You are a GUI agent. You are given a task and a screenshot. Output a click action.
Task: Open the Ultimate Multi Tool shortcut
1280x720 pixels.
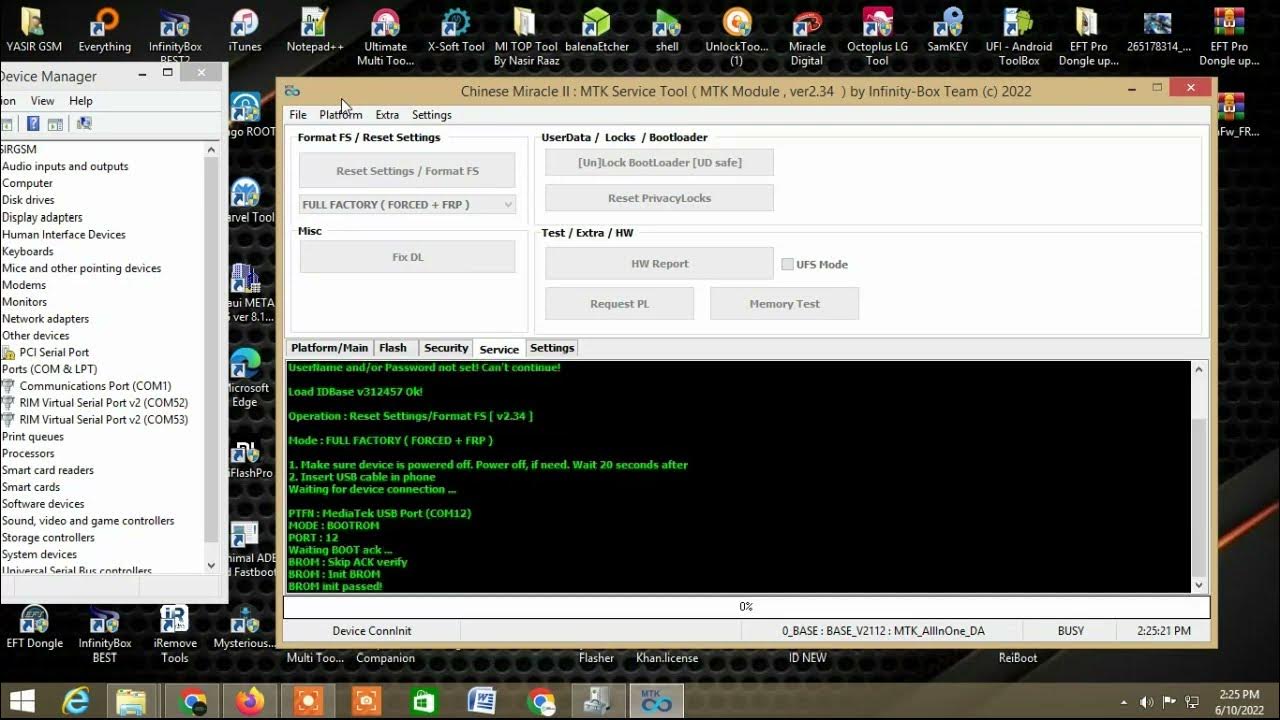[x=385, y=36]
